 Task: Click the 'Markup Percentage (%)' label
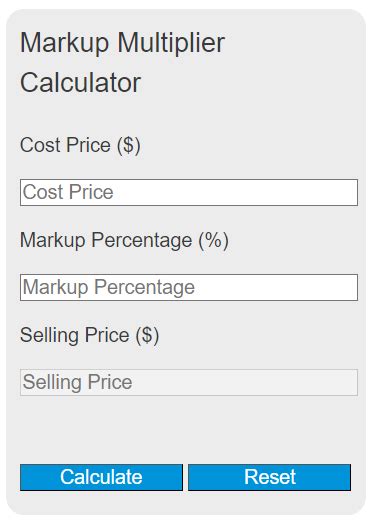124,240
